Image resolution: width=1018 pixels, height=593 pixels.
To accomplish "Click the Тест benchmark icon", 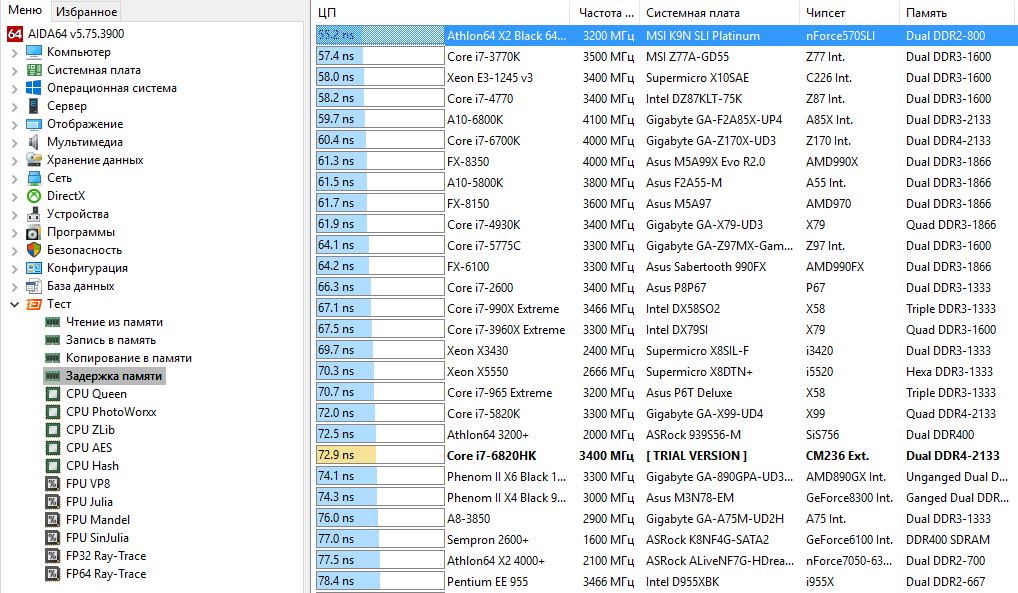I will (34, 304).
